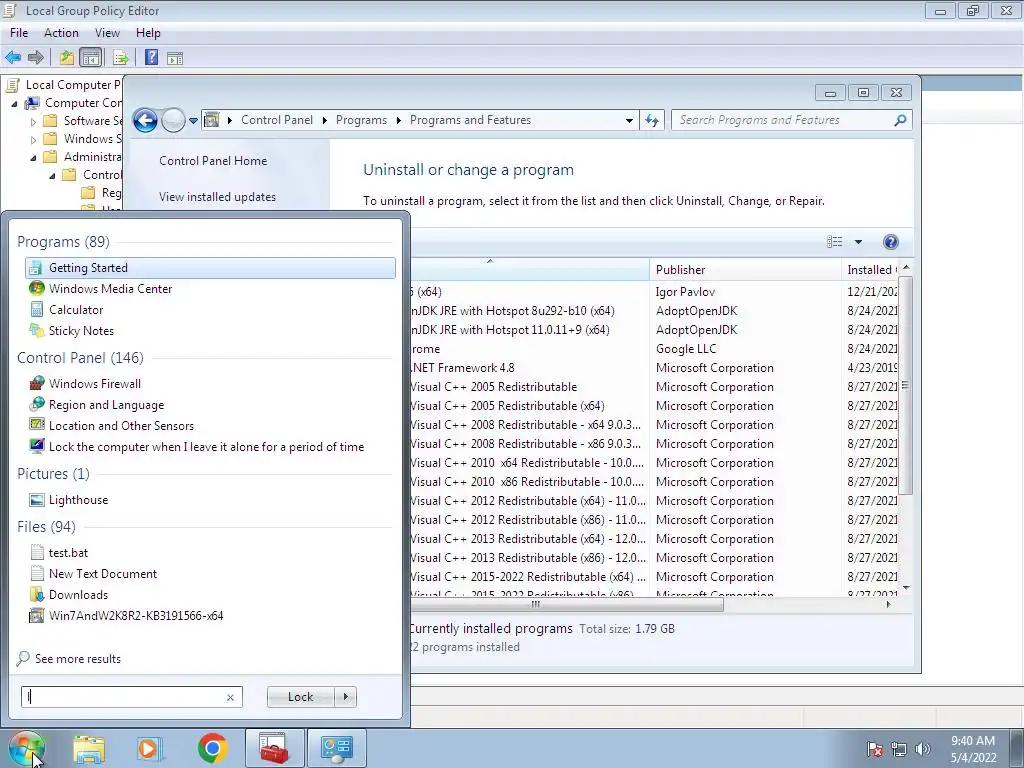1024x768 pixels.
Task: Click the Back button in Programs and Features window
Action: [x=145, y=120]
